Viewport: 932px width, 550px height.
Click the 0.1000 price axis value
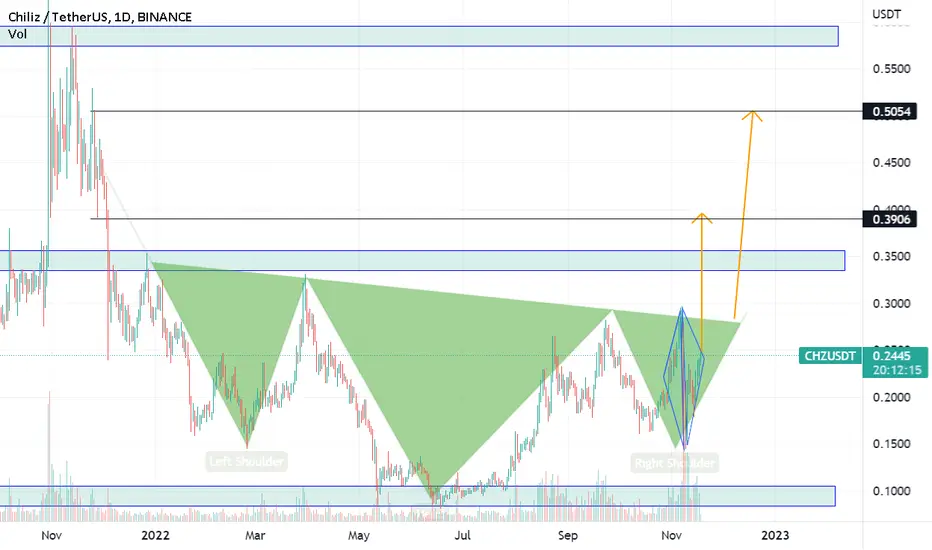click(891, 491)
